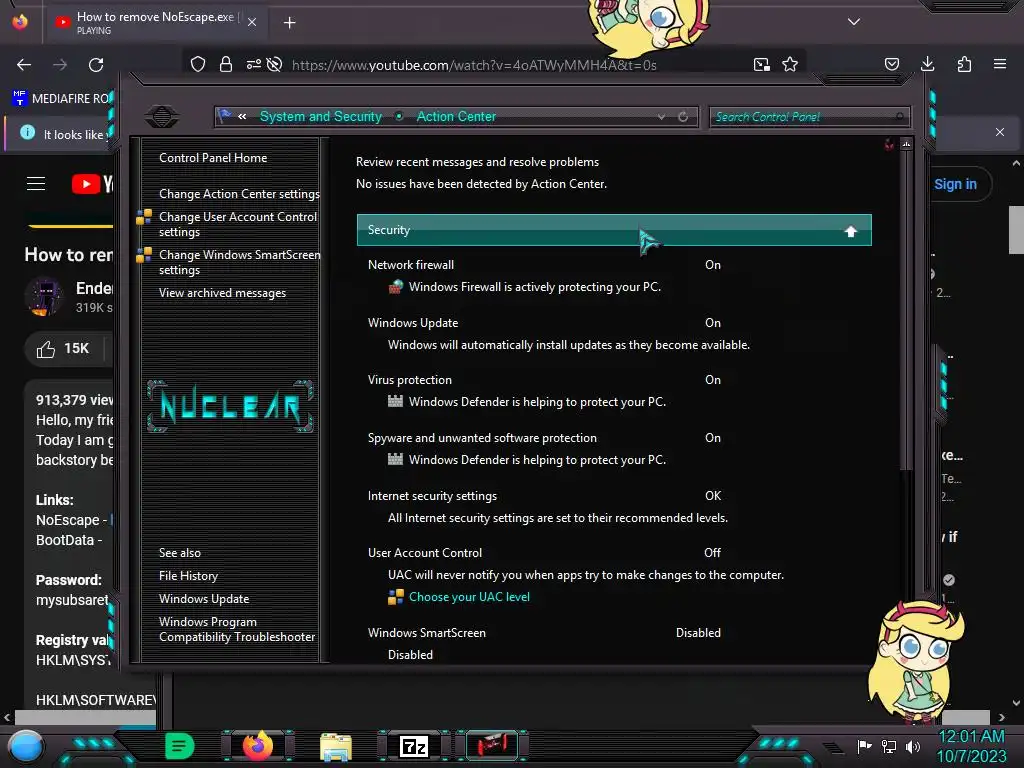The image size is (1024, 768).
Task: Go to System and Security breadcrumb
Action: 321,116
